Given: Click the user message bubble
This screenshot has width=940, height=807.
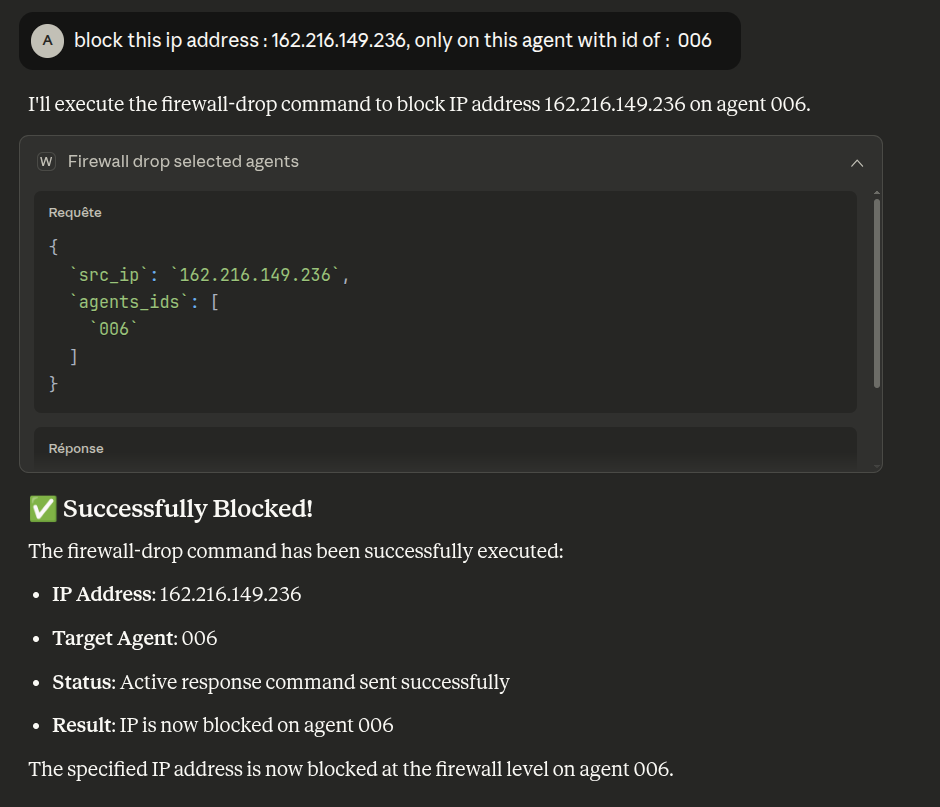Looking at the screenshot, I should [392, 41].
